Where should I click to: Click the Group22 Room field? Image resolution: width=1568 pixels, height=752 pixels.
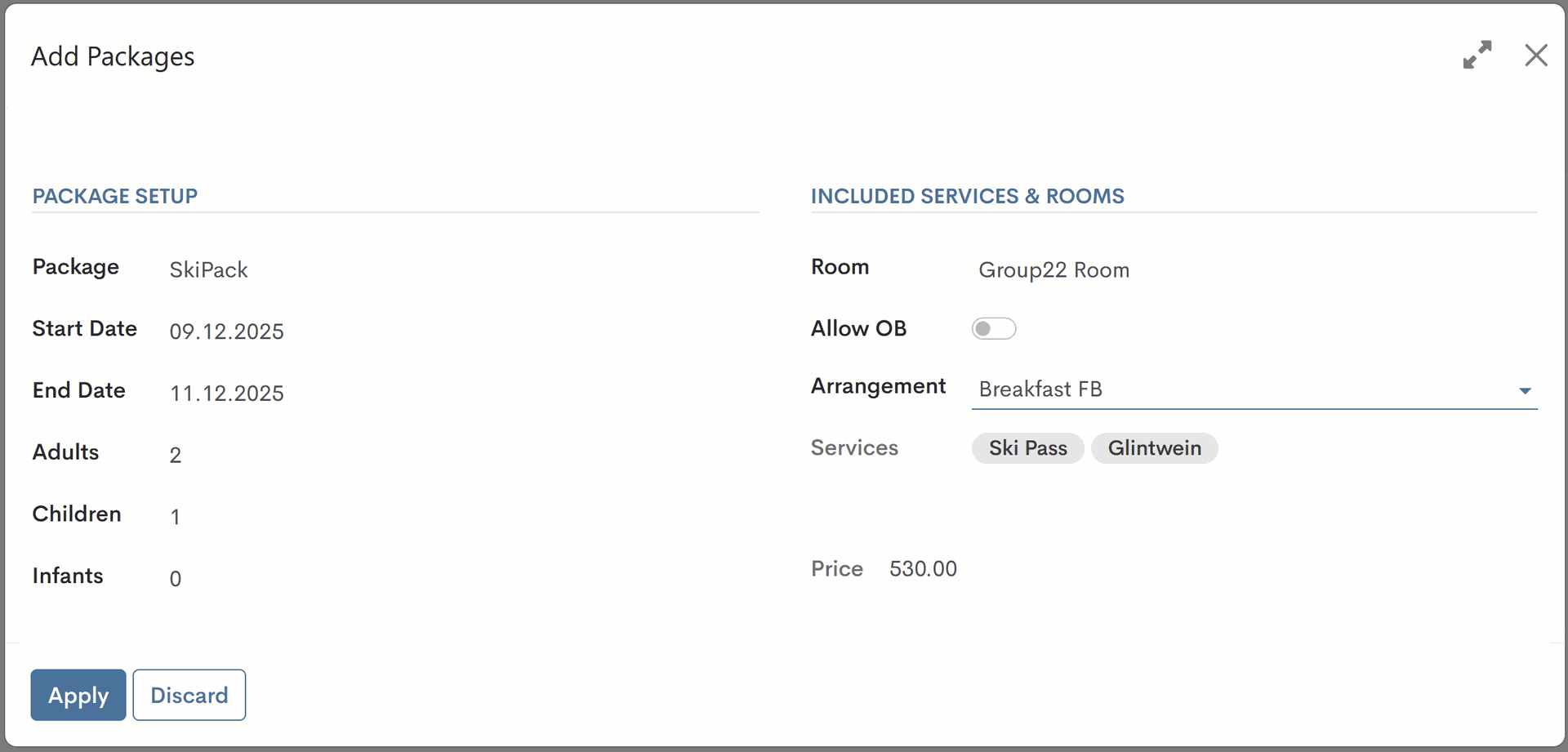[x=1053, y=270]
